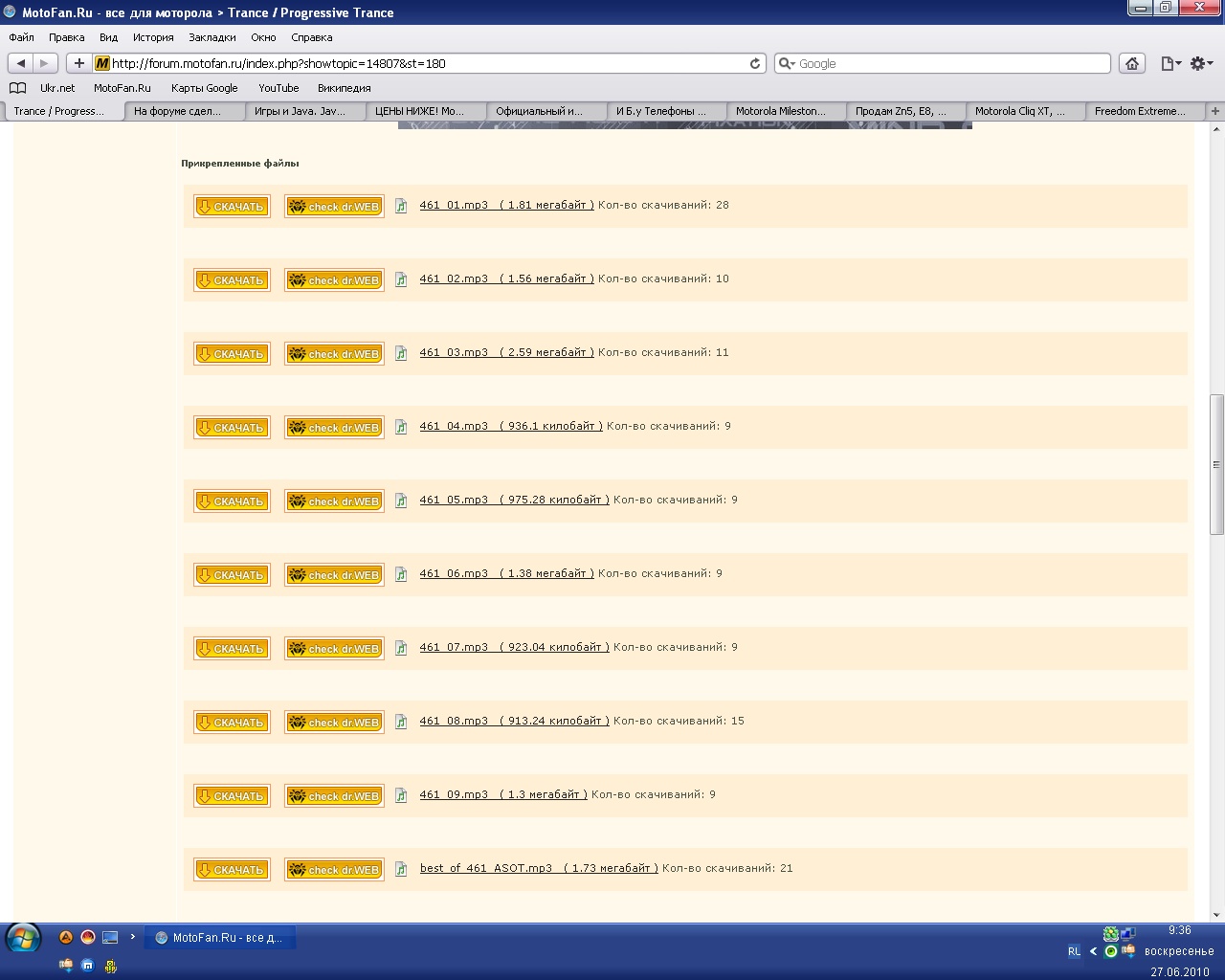Open the Окно menu
This screenshot has height=980, width=1225.
[263, 37]
